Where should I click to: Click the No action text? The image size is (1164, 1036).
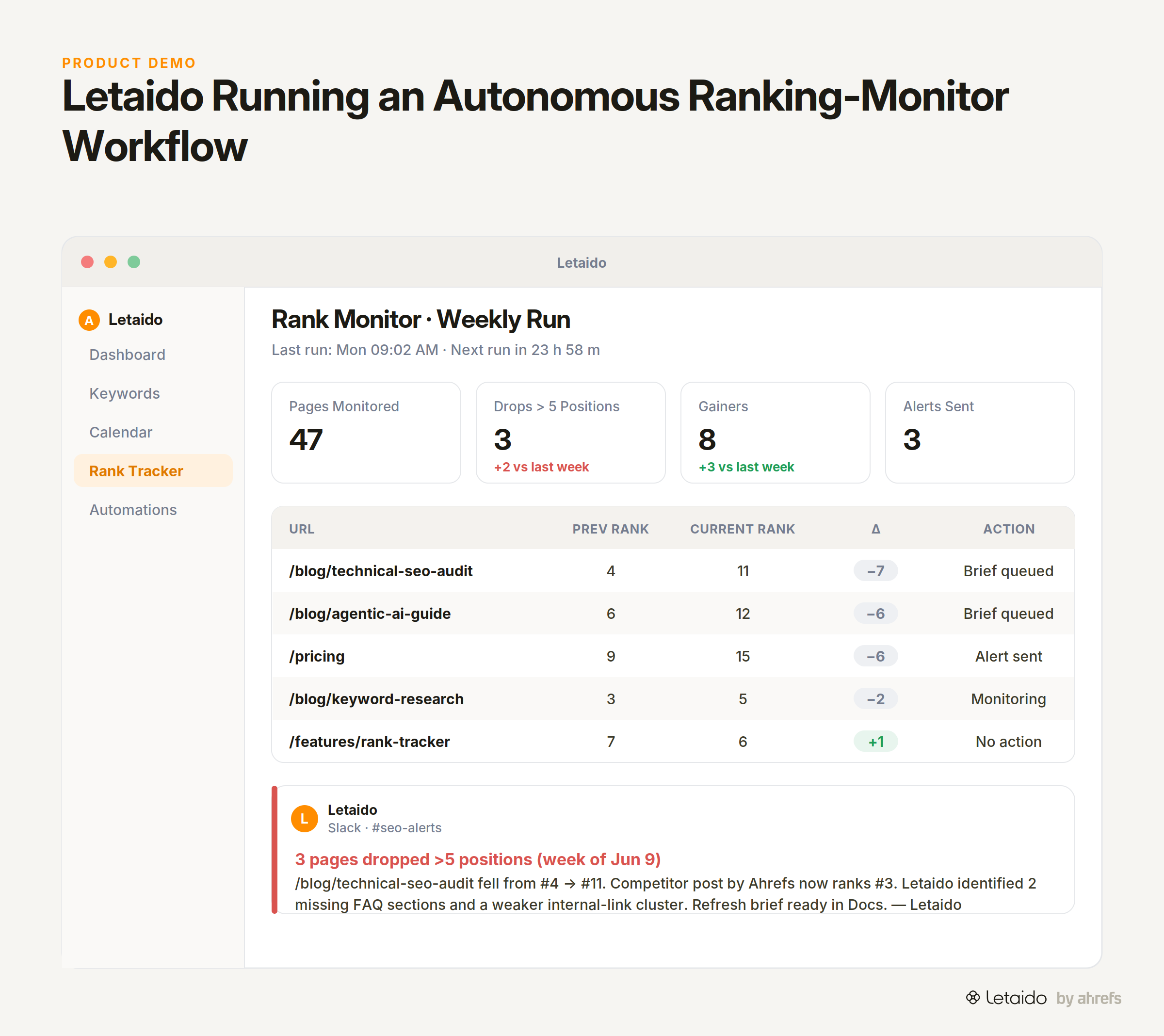(1008, 742)
